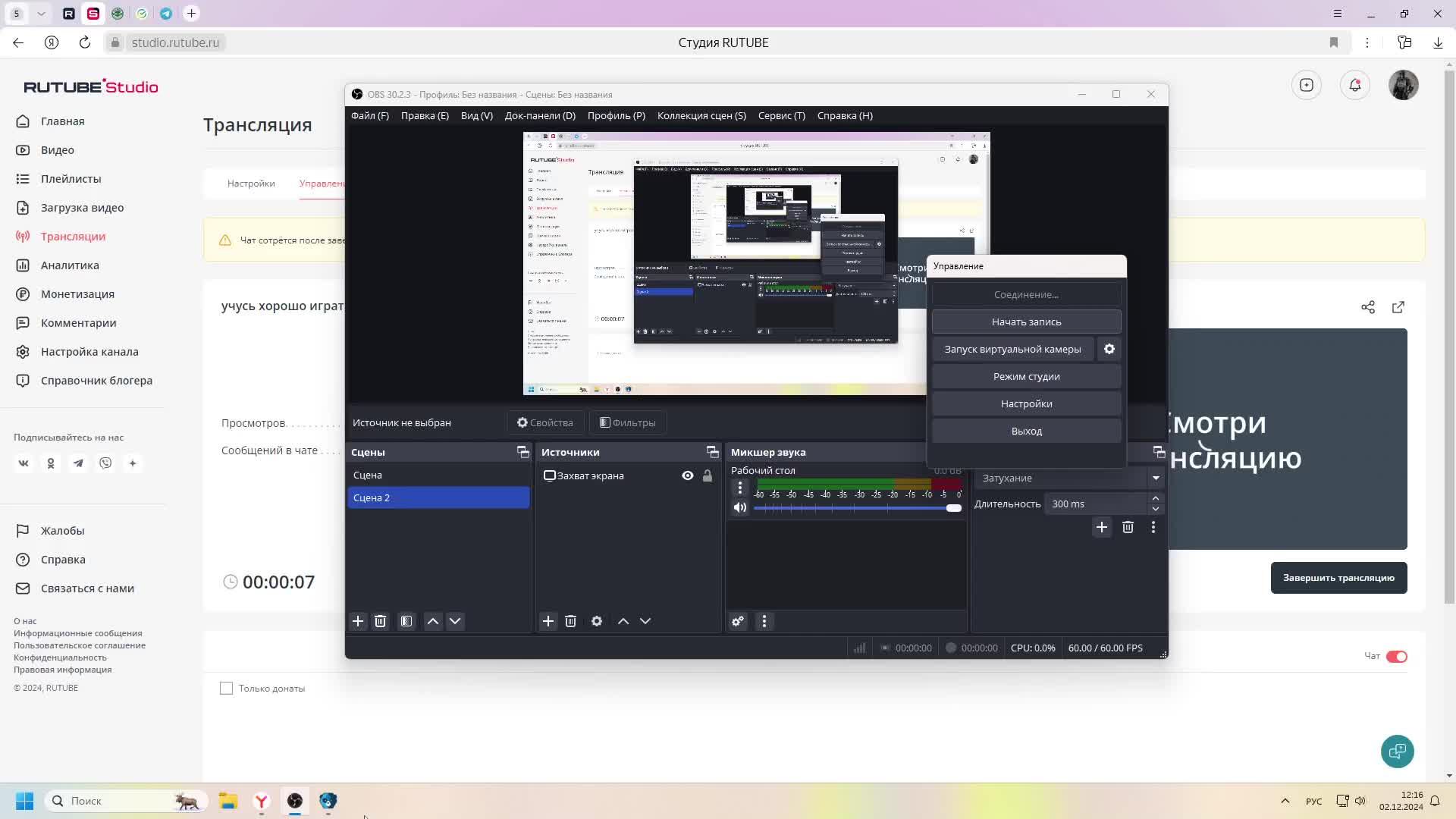Mute Рабочий стол audio speaker icon

[x=740, y=508]
